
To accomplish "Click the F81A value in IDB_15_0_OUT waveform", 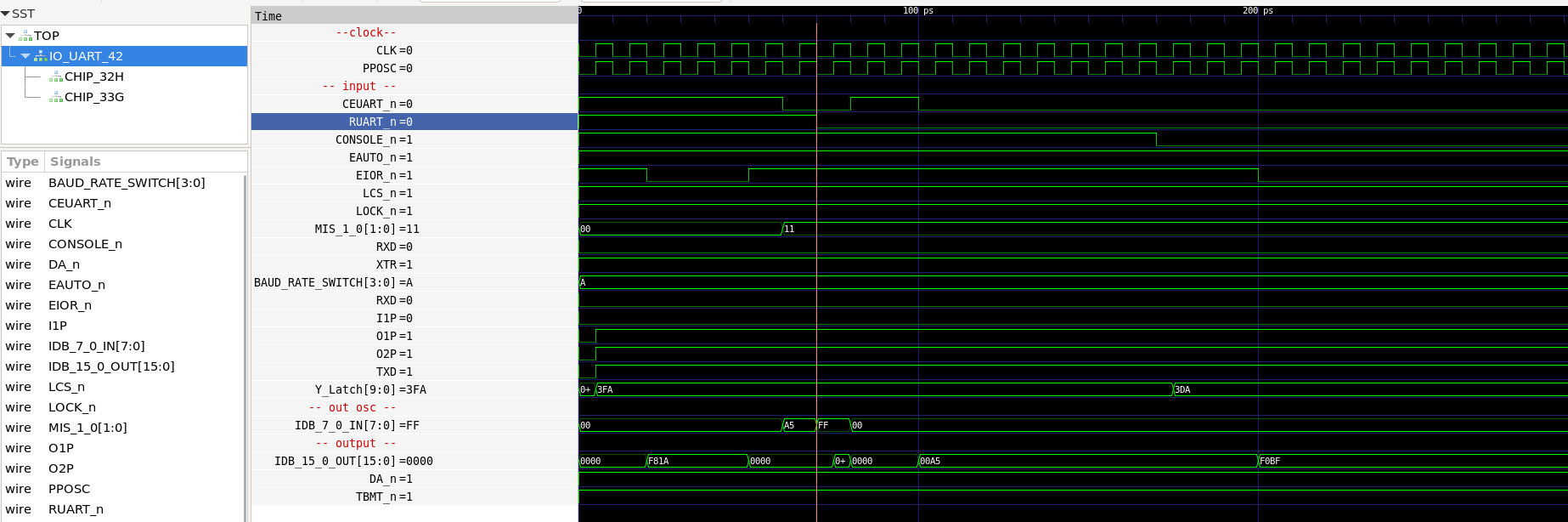I will click(x=658, y=461).
